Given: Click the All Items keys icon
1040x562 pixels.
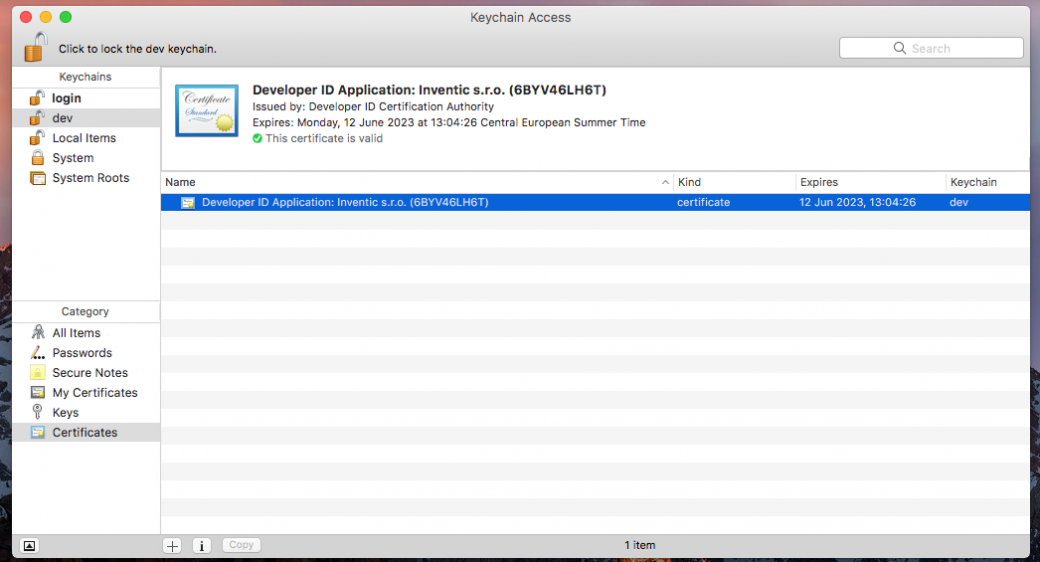Looking at the screenshot, I should (x=38, y=332).
